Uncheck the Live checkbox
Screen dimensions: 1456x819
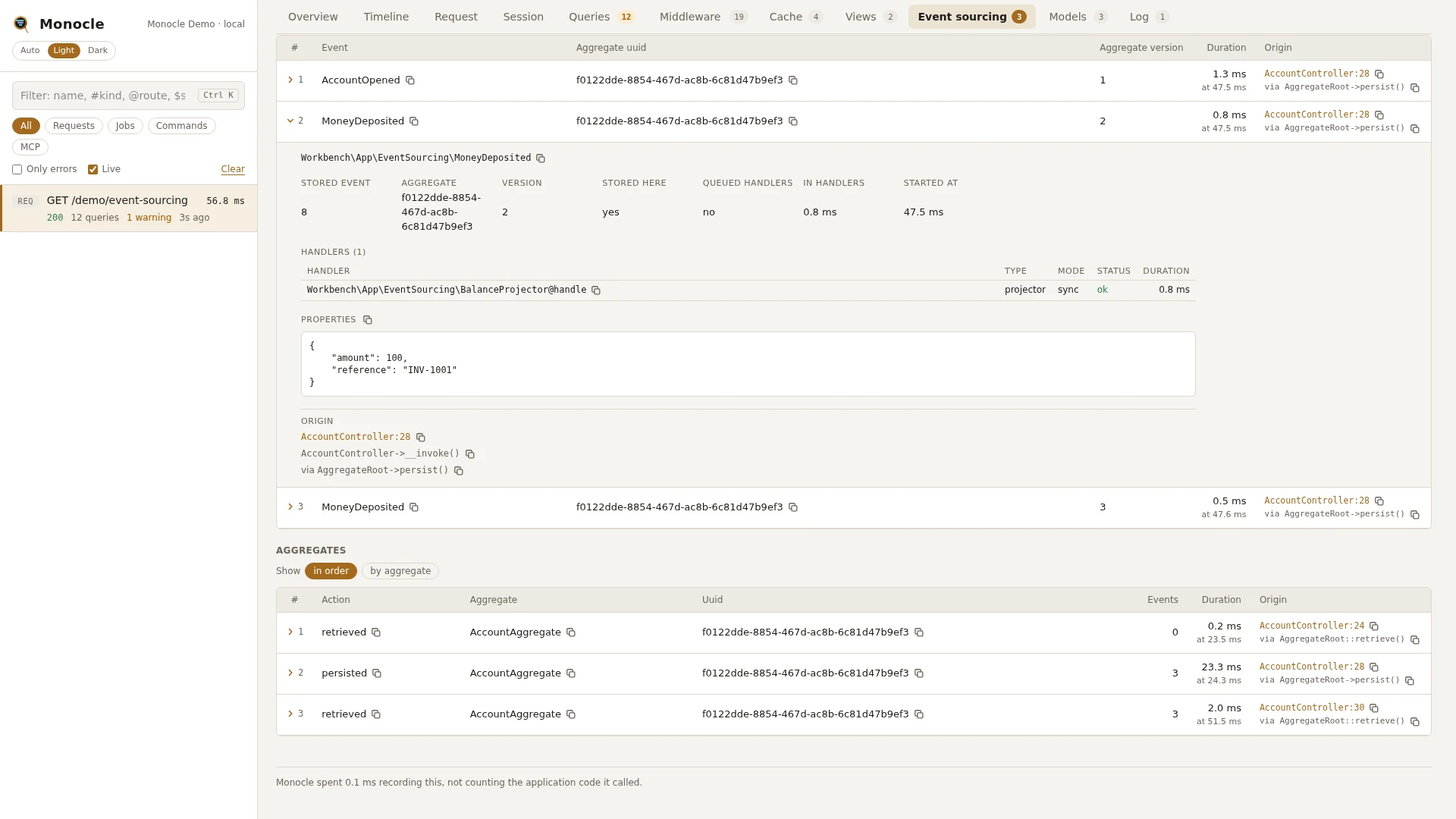(x=93, y=170)
